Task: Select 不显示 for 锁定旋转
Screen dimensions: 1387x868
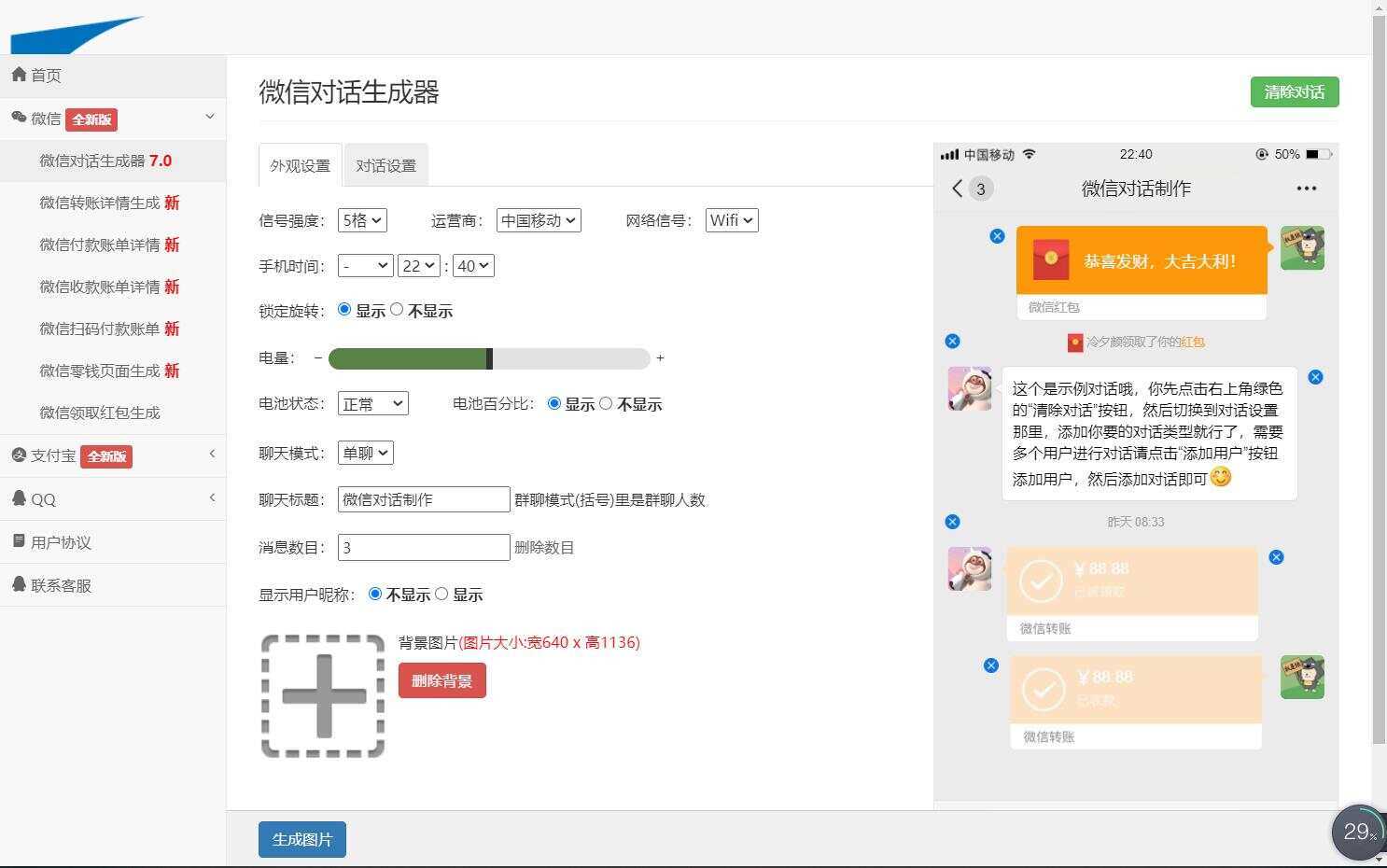Action: pyautogui.click(x=397, y=309)
